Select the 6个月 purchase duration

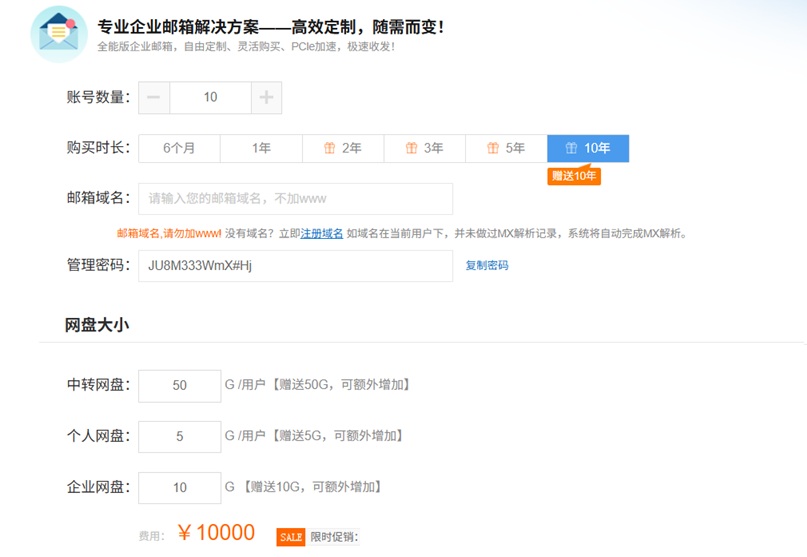click(179, 148)
